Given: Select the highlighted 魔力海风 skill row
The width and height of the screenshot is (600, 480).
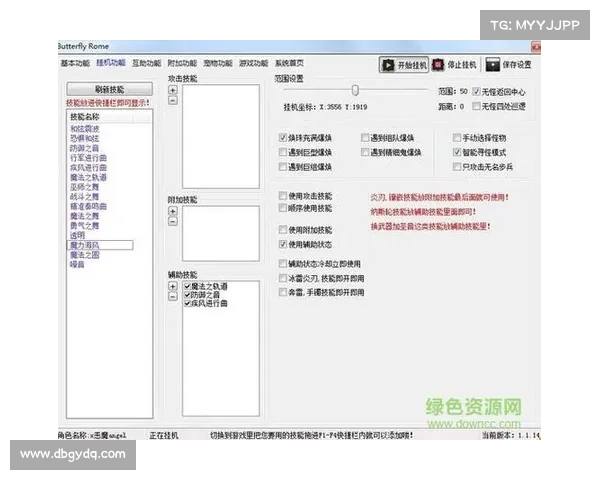Looking at the screenshot, I should click(100, 245).
